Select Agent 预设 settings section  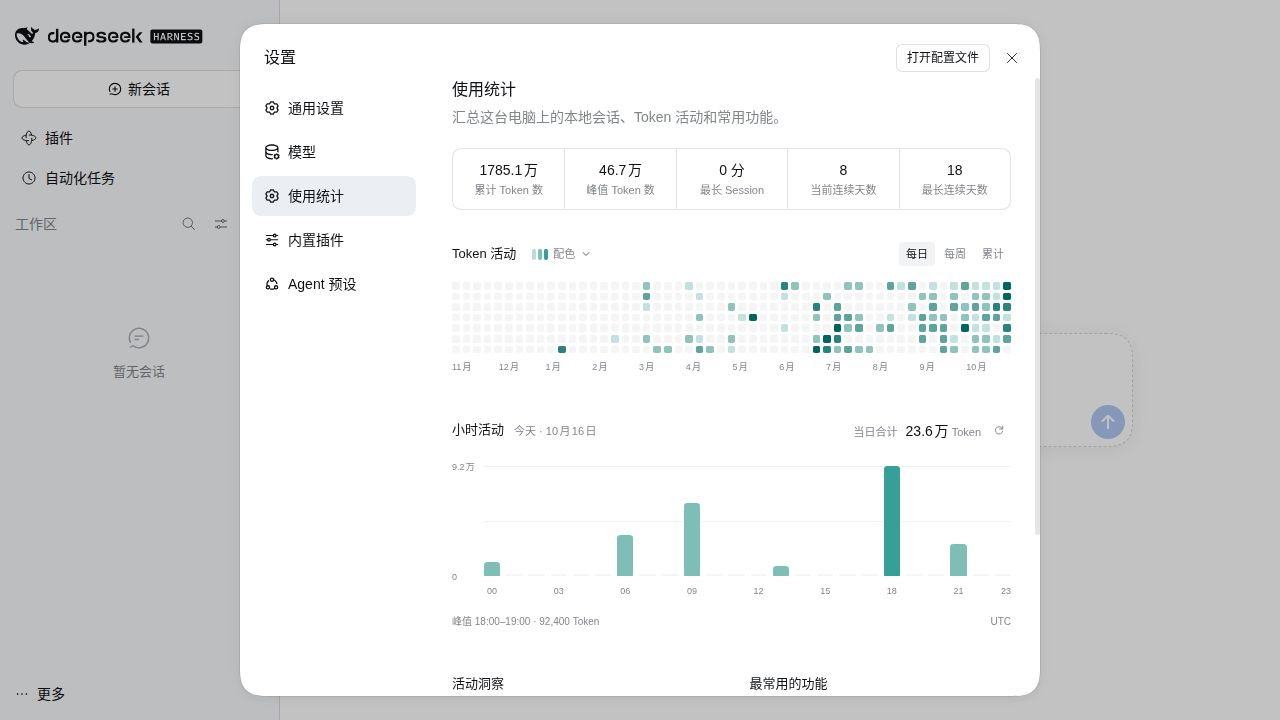click(x=334, y=284)
